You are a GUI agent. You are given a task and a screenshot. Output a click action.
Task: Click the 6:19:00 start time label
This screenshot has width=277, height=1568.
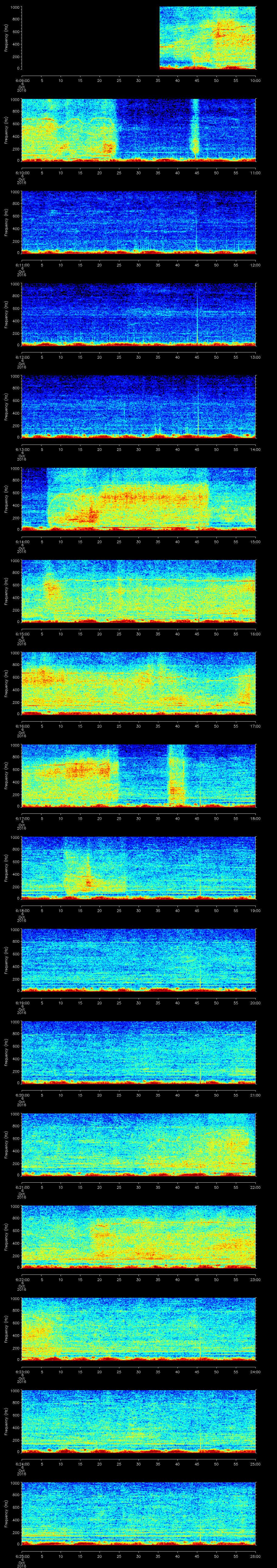pyautogui.click(x=22, y=1003)
